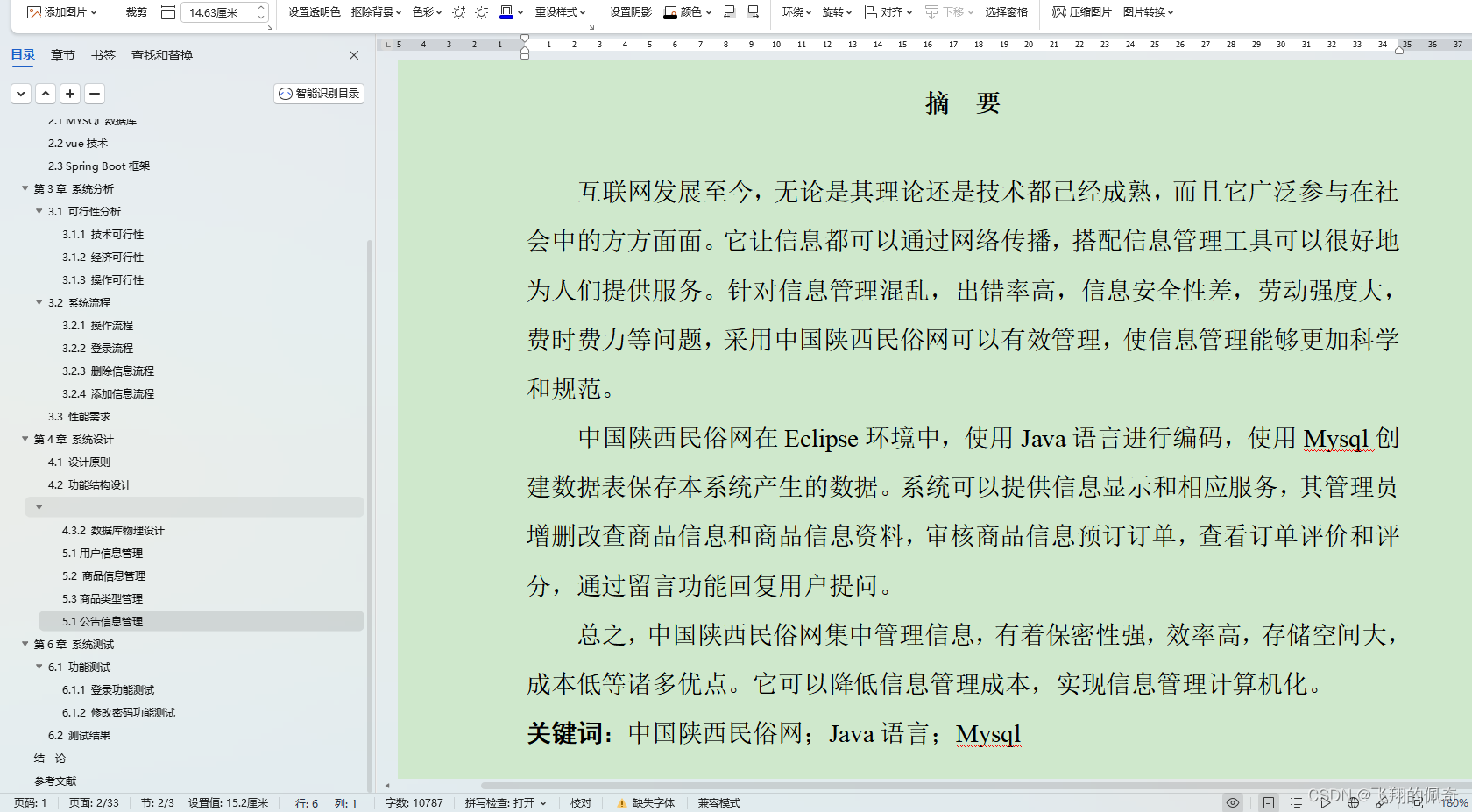Image resolution: width=1472 pixels, height=812 pixels.
Task: Click Set Transparent Color (设置透明色)
Action: [314, 12]
